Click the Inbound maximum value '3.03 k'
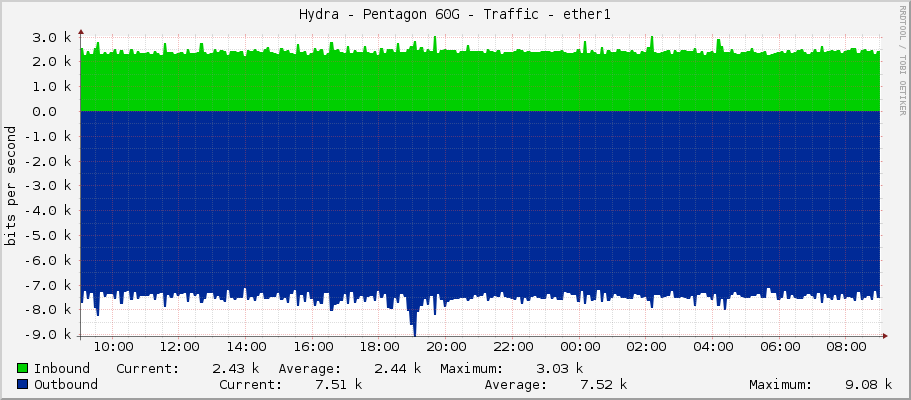This screenshot has width=911, height=400. [x=559, y=368]
